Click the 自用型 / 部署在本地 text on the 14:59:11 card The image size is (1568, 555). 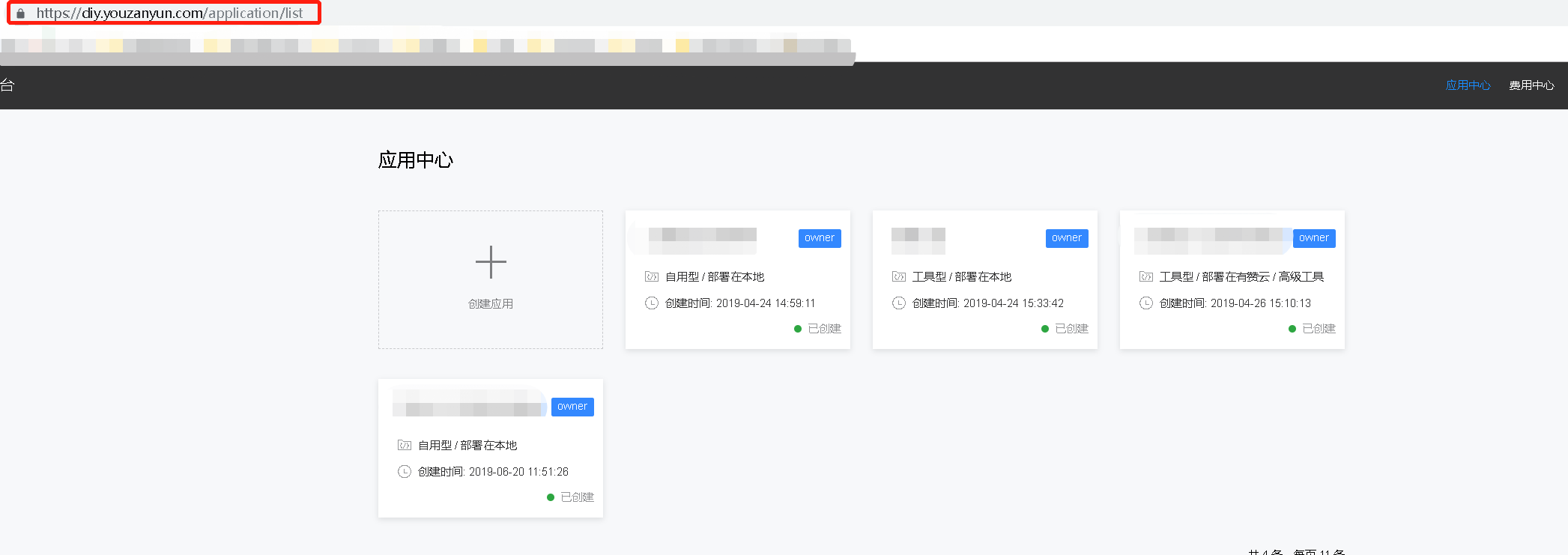point(715,276)
